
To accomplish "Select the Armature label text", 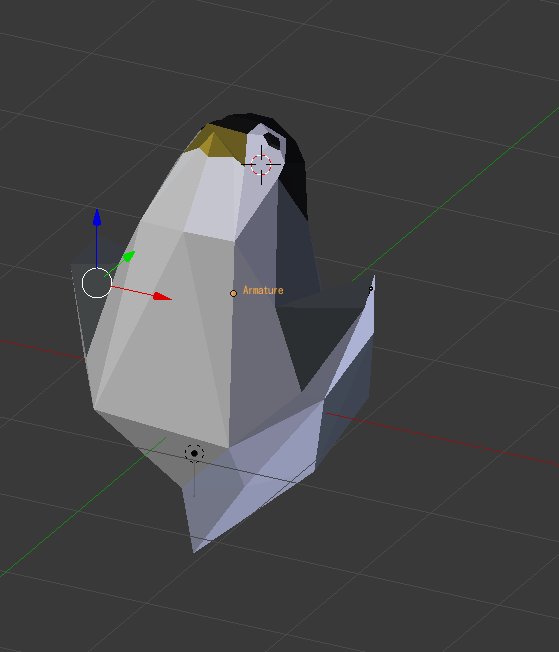I will (263, 290).
